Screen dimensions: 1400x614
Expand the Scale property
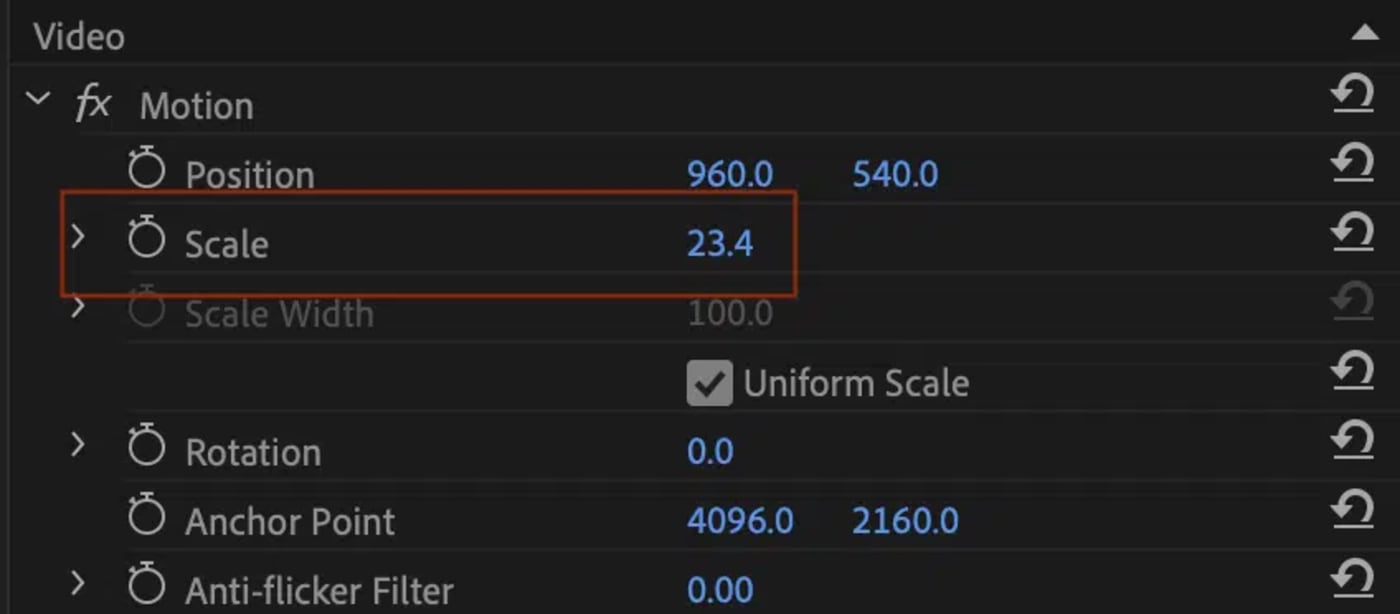point(77,237)
